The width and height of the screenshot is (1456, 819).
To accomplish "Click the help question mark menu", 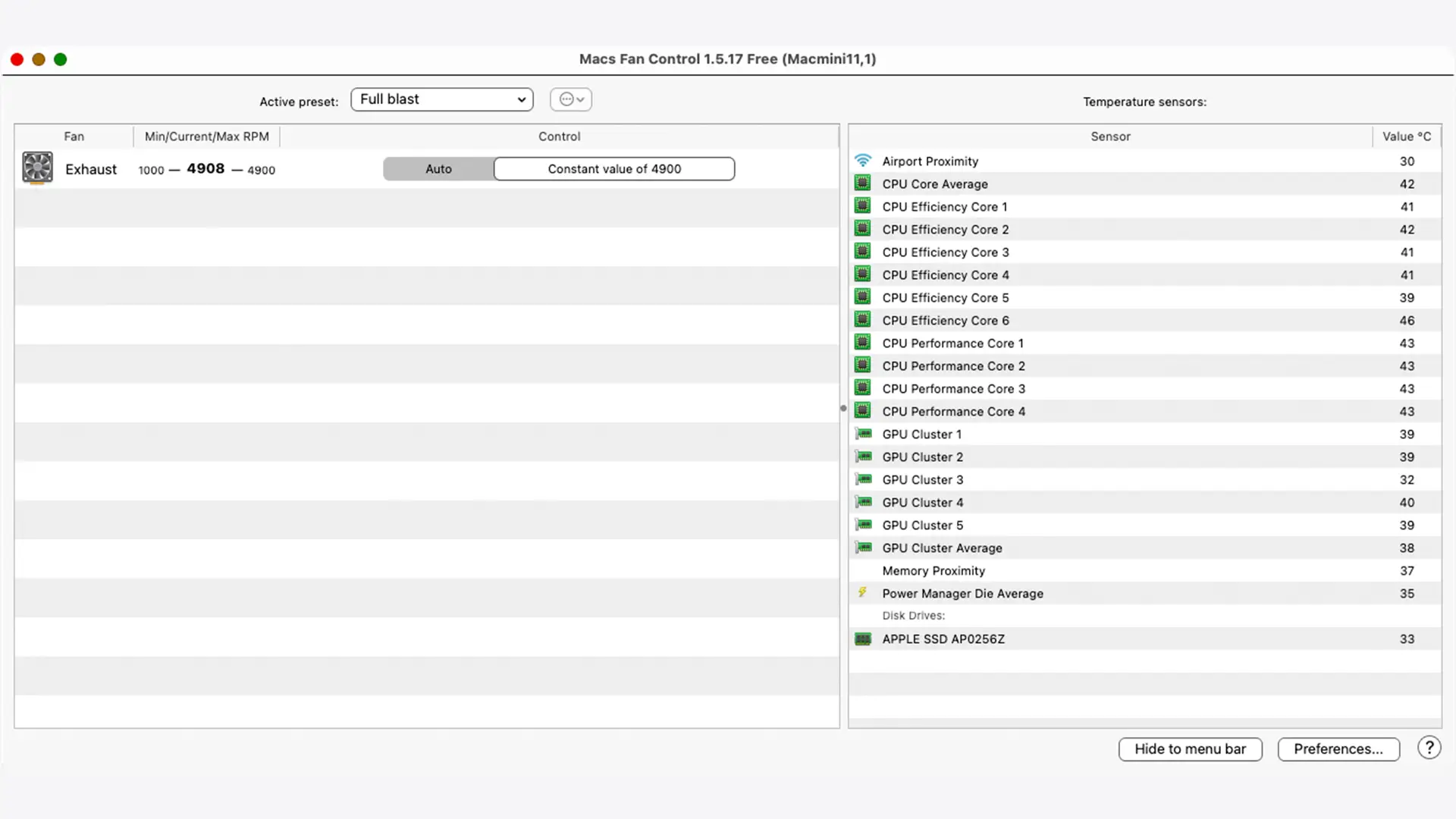I will pos(1430,748).
